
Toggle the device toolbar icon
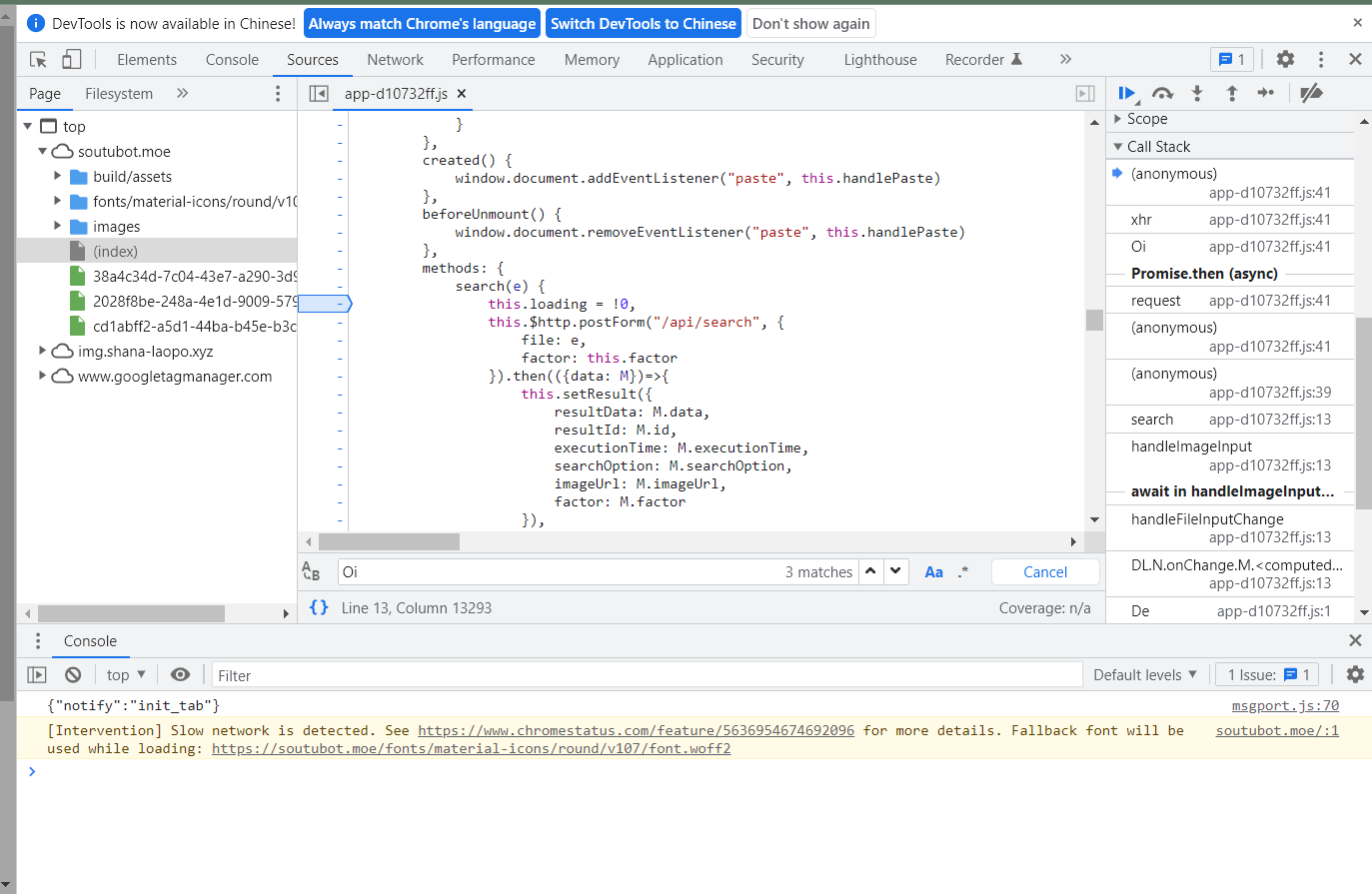tap(71, 60)
